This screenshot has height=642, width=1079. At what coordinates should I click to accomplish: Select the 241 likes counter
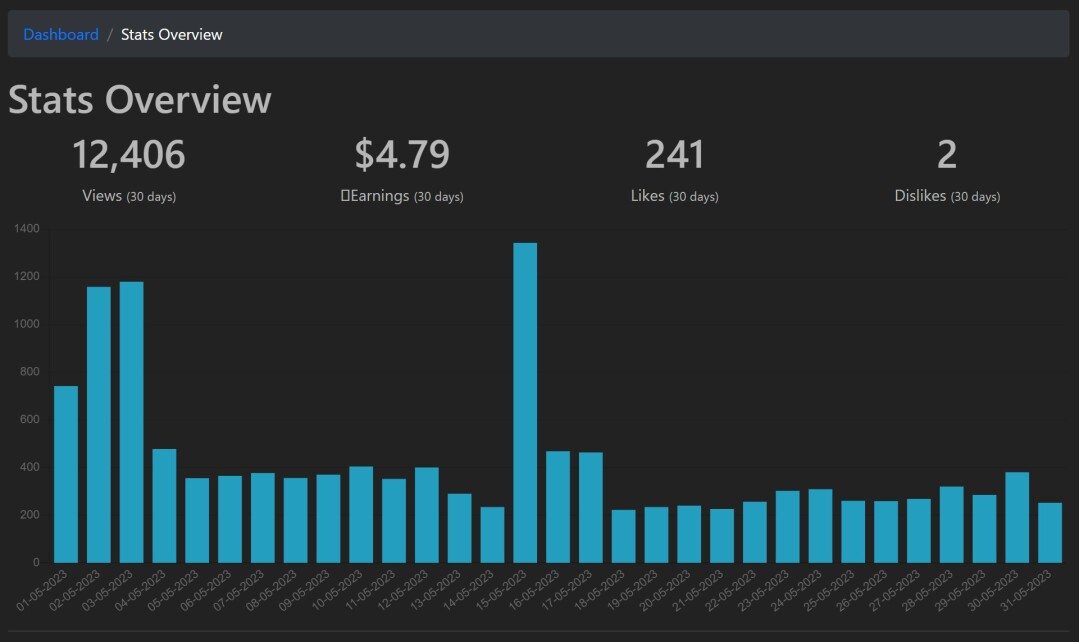674,154
